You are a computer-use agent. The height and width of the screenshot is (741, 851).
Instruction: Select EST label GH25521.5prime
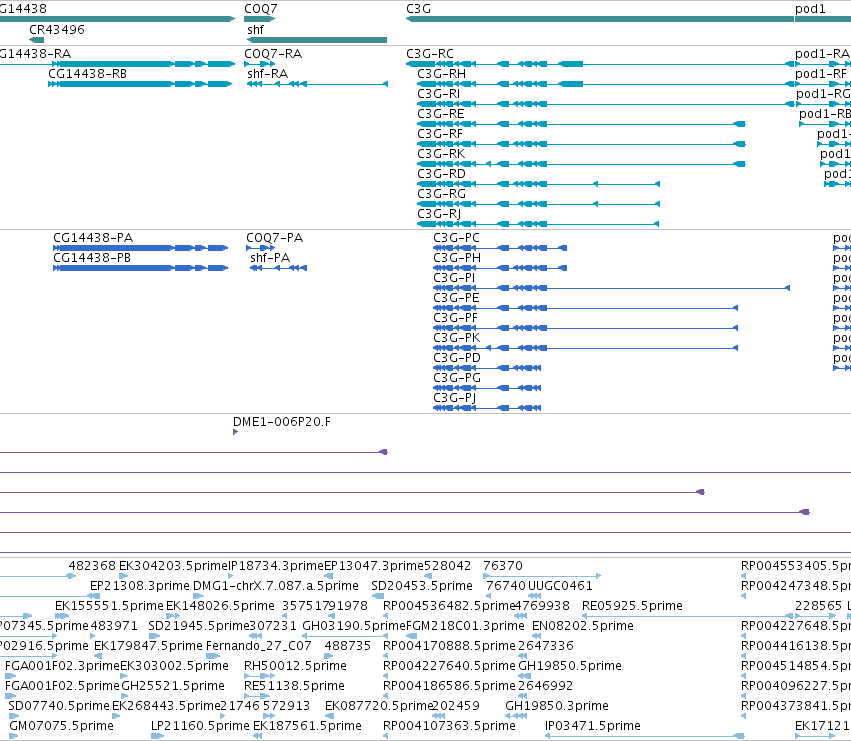[173, 686]
